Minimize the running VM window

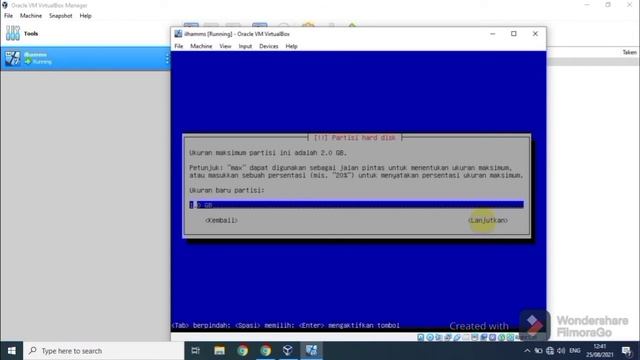click(493, 34)
